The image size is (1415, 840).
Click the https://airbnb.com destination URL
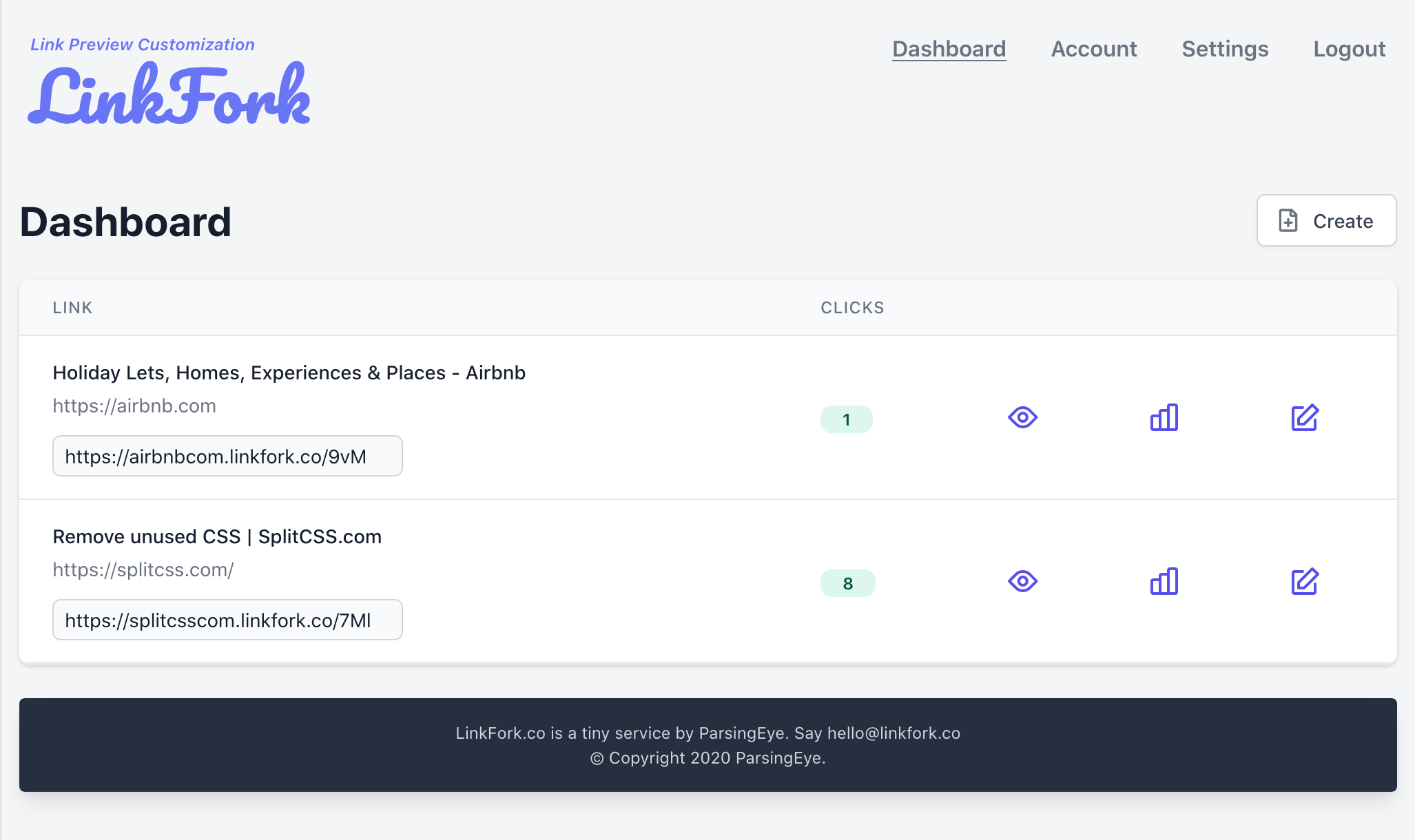click(x=134, y=406)
